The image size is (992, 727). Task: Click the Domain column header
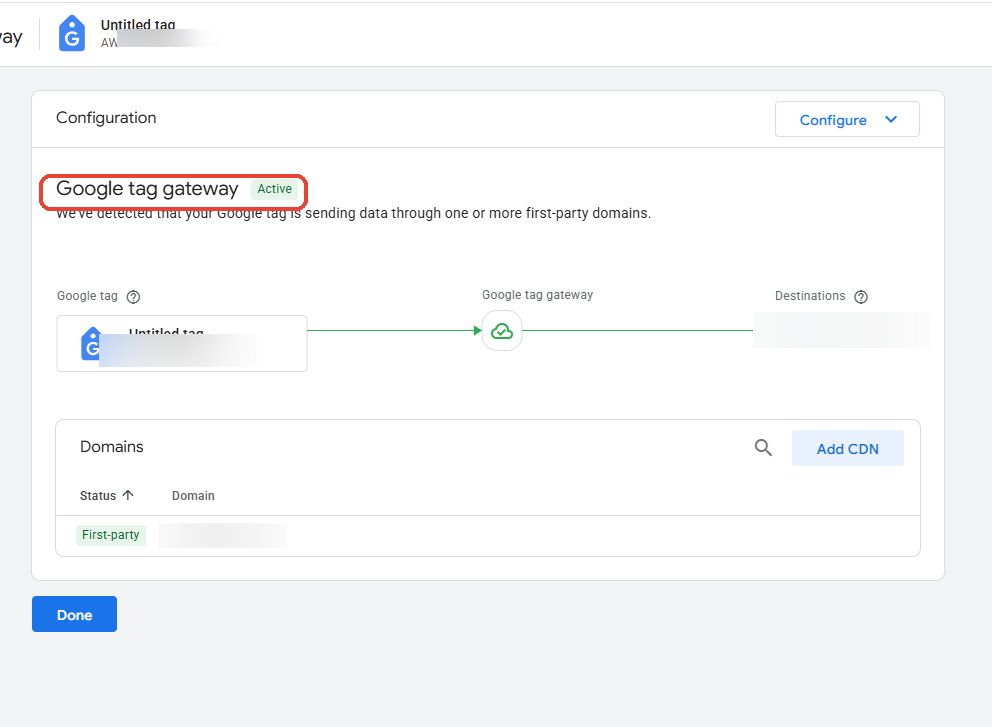click(193, 496)
